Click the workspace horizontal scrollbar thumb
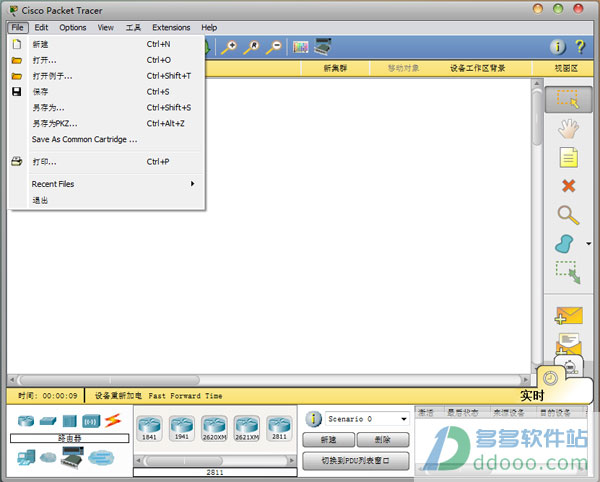Viewport: 600px width, 482px height. click(109, 380)
